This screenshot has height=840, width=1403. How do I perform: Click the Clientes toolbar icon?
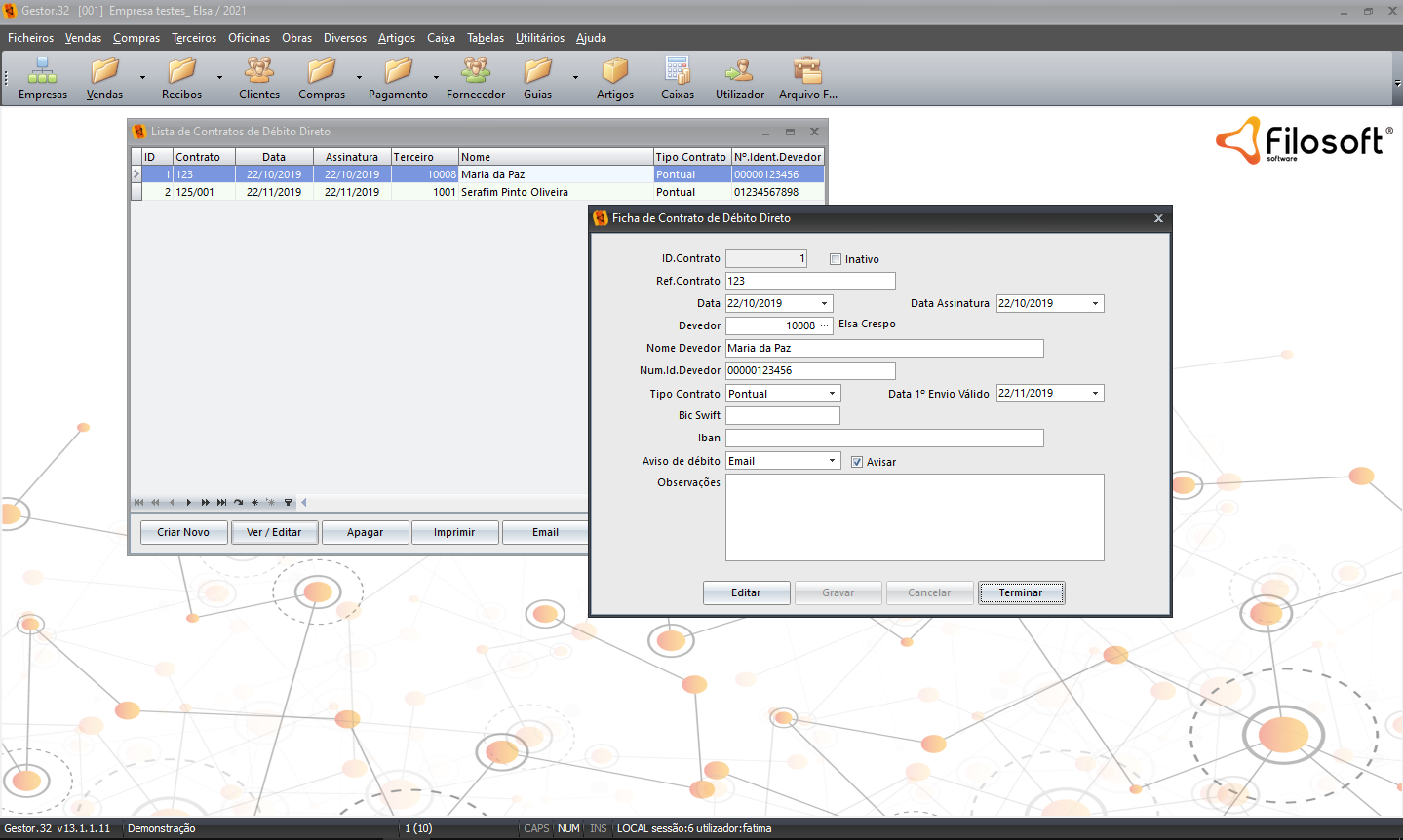[x=258, y=71]
